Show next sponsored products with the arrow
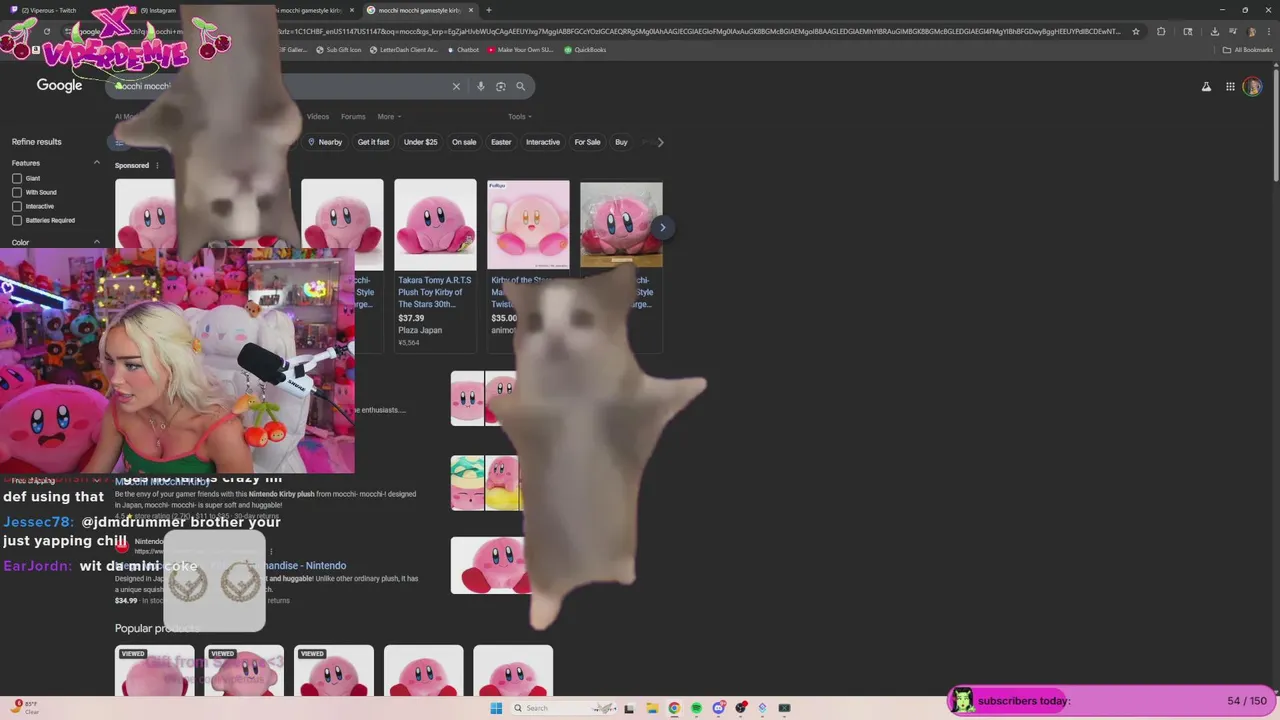 coord(662,227)
